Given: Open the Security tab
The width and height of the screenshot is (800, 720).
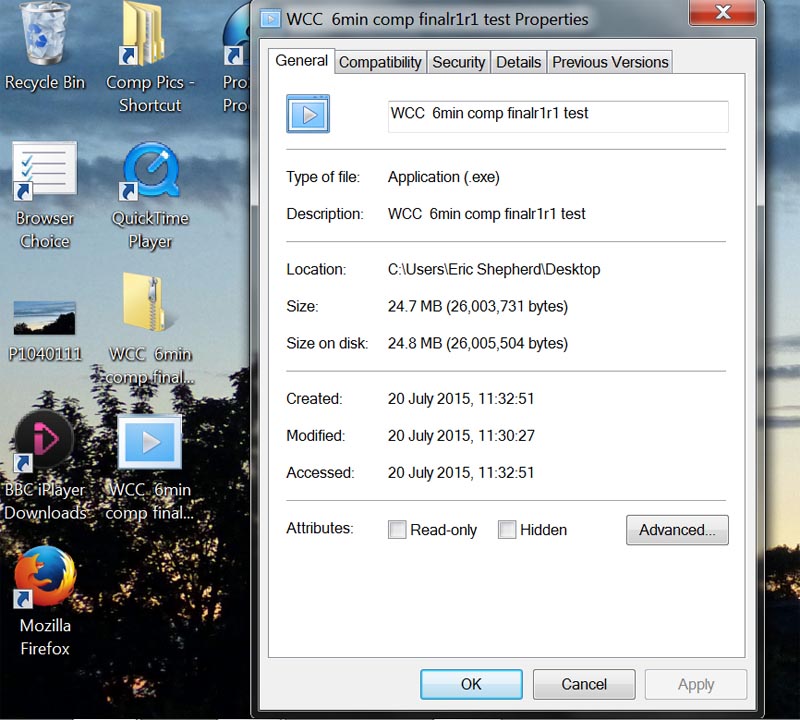Looking at the screenshot, I should tap(458, 62).
